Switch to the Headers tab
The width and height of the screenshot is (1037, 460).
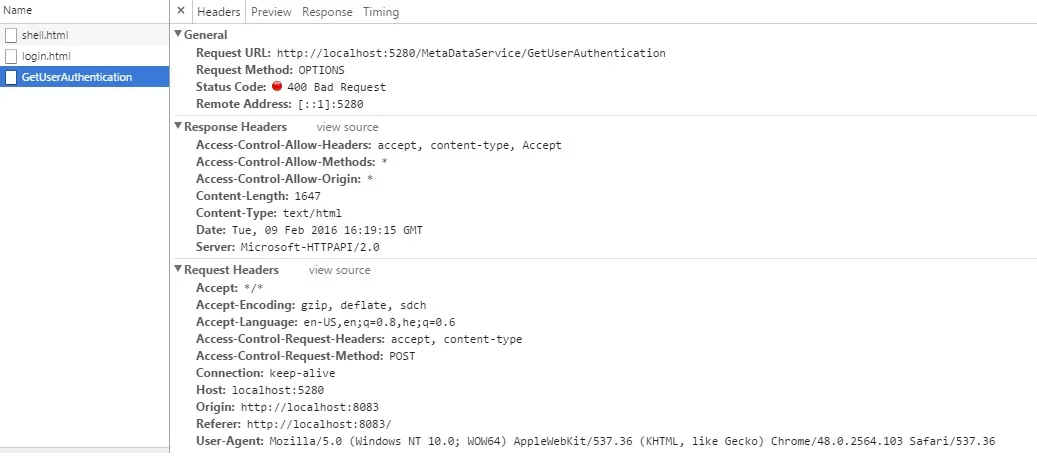(219, 12)
